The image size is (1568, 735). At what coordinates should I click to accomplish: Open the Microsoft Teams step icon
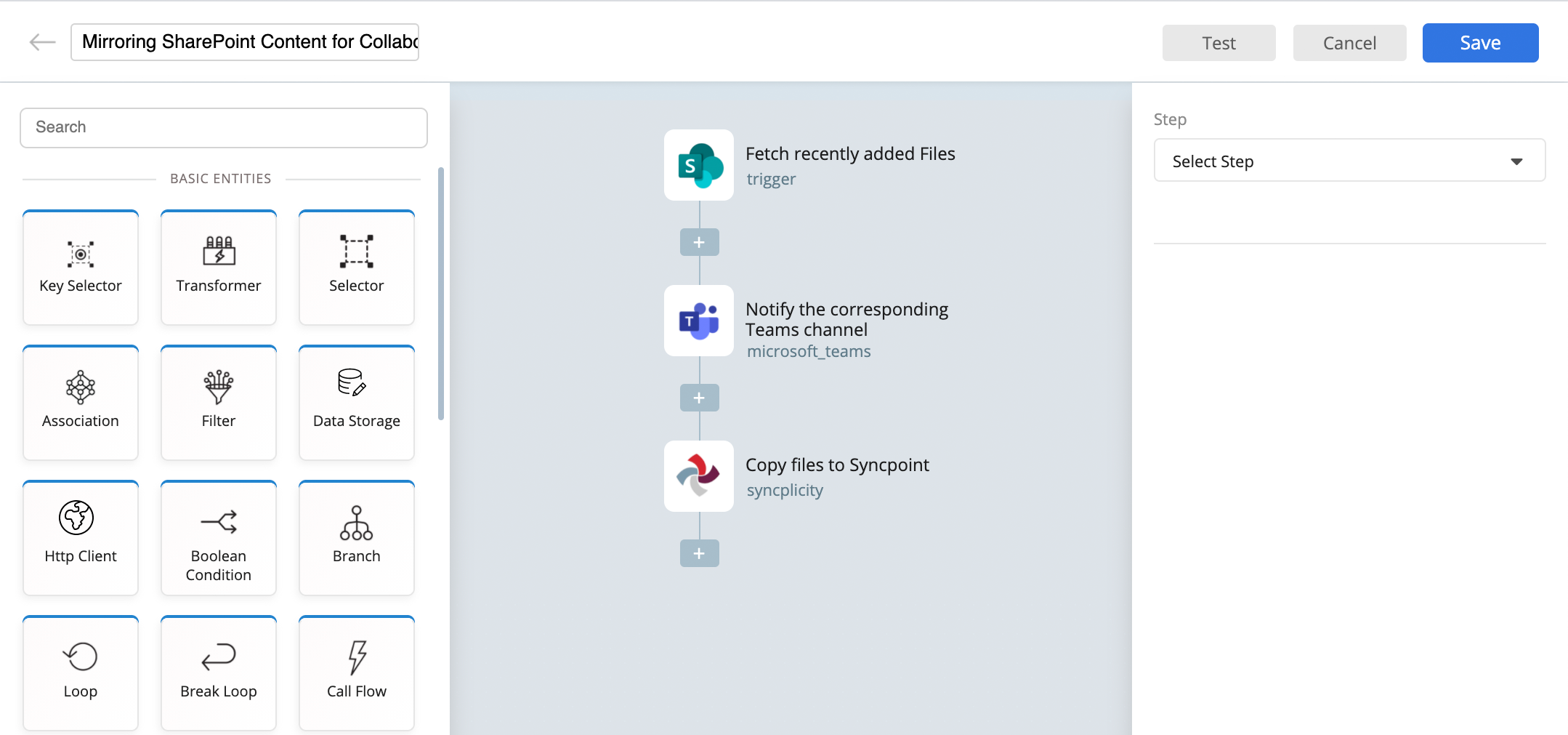click(699, 321)
